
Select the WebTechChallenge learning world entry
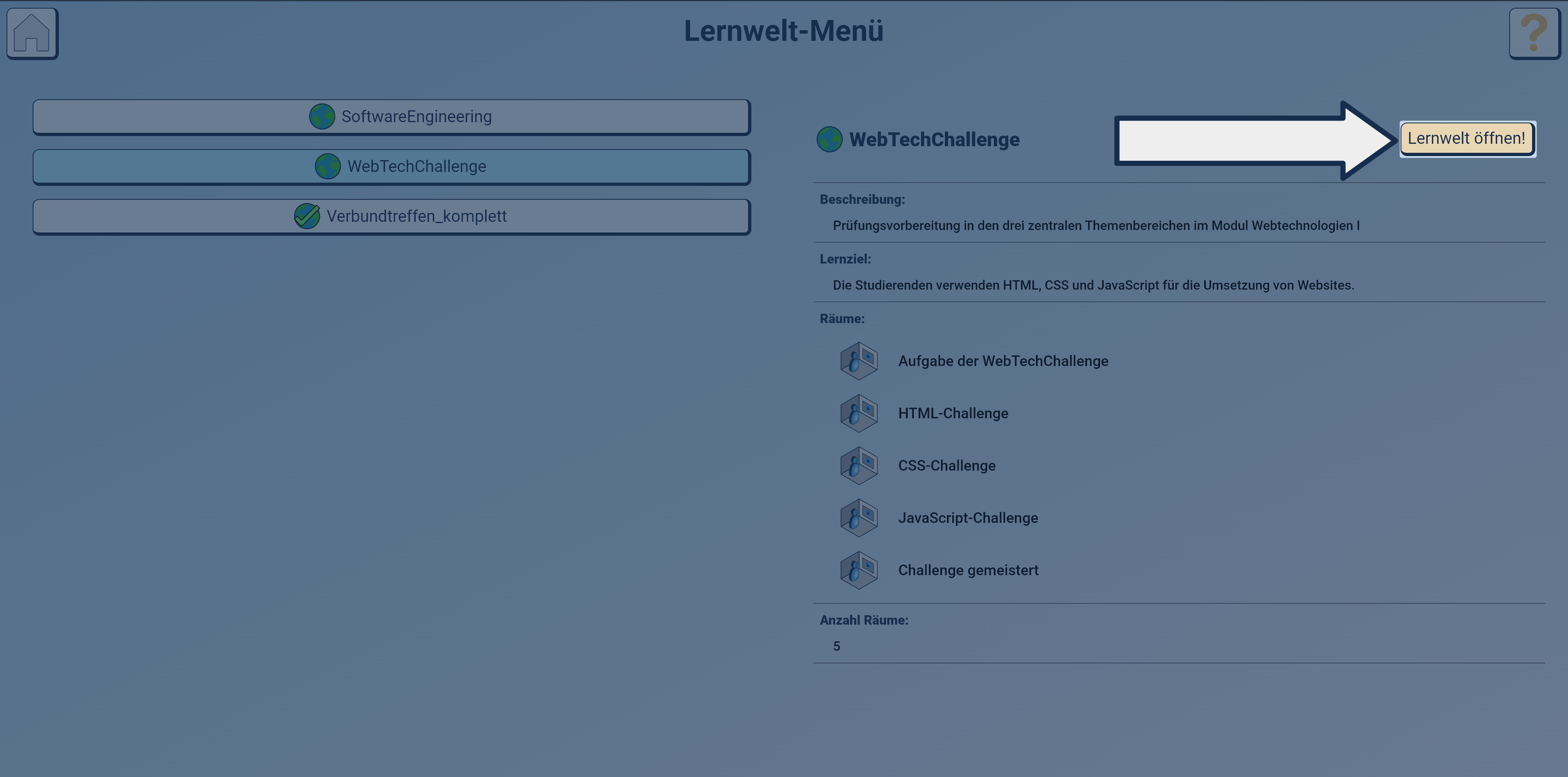click(392, 167)
